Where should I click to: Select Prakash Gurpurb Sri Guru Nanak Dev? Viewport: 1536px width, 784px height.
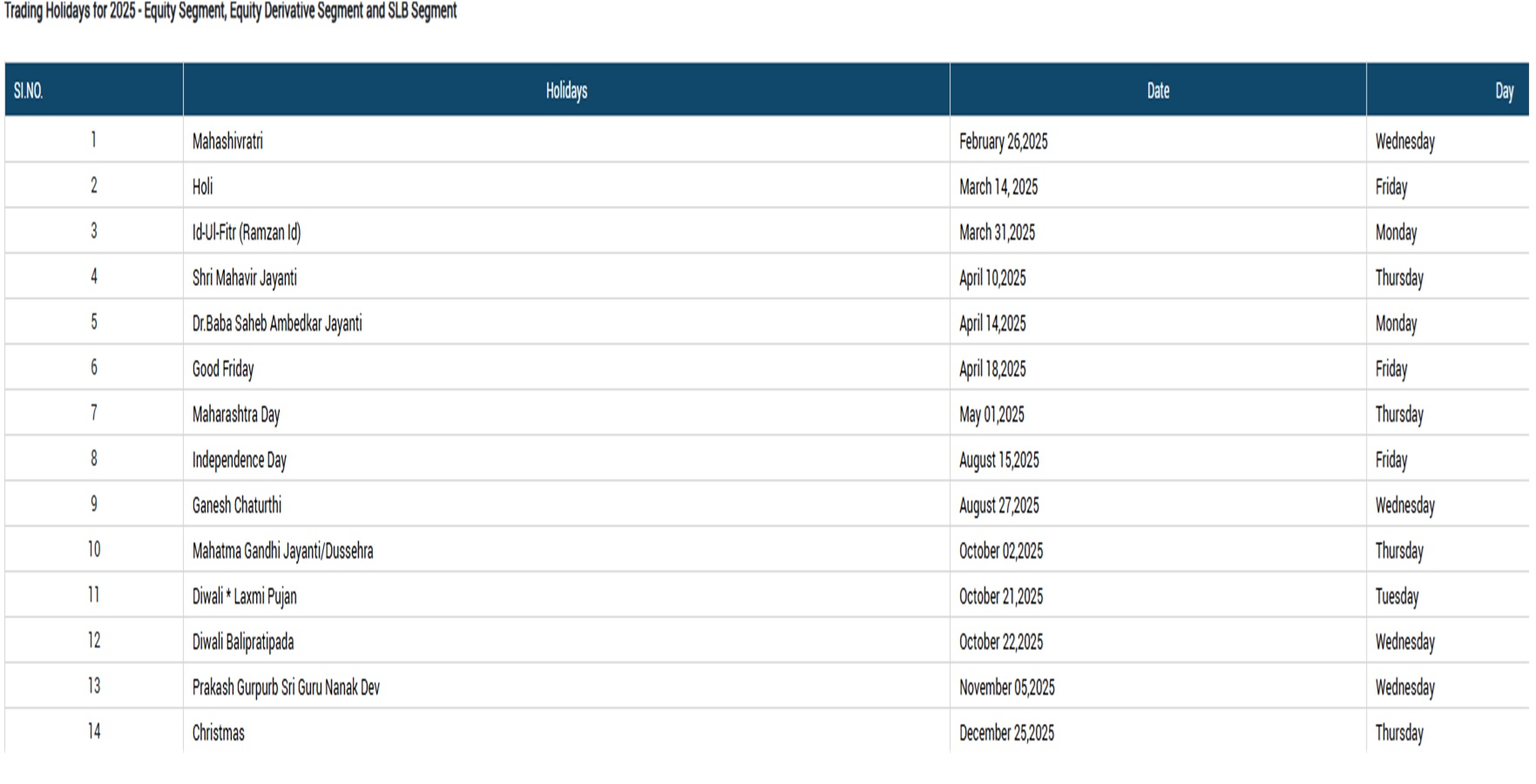tap(286, 687)
